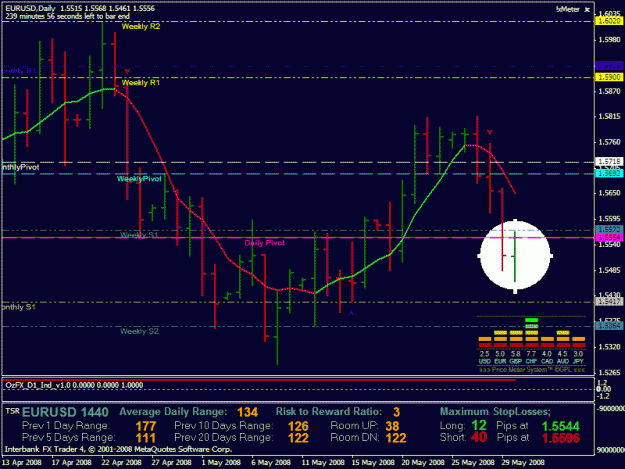Click the cyan 1.5692 price tag

pos(609,173)
